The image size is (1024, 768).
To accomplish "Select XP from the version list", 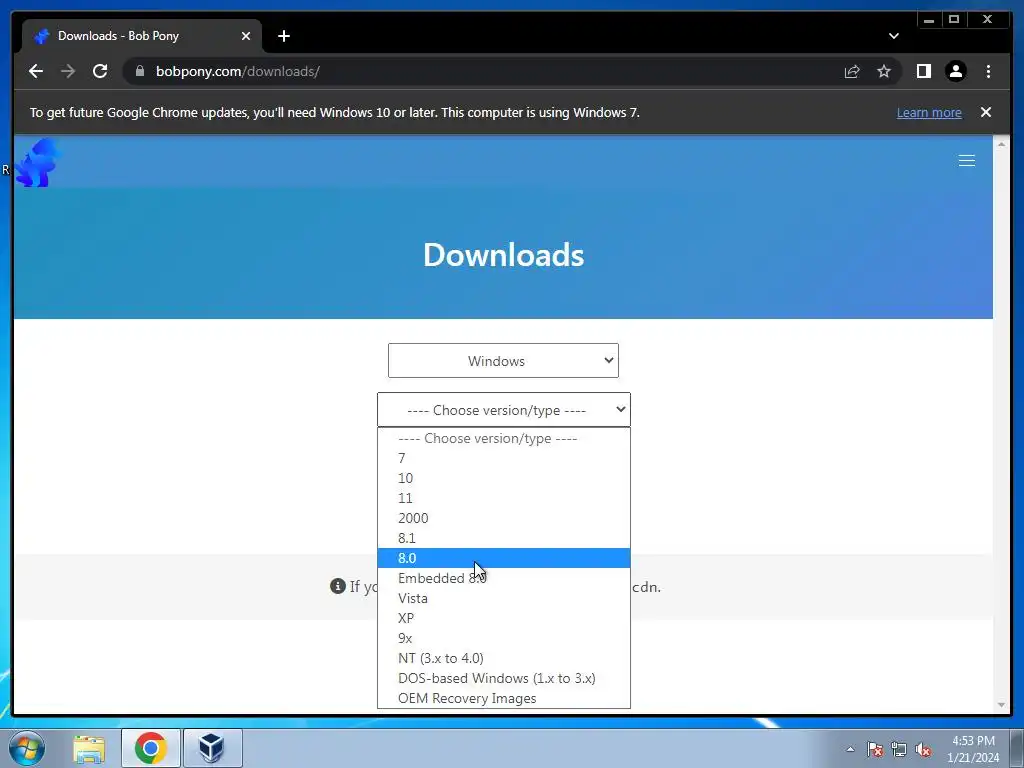I will pos(504,618).
